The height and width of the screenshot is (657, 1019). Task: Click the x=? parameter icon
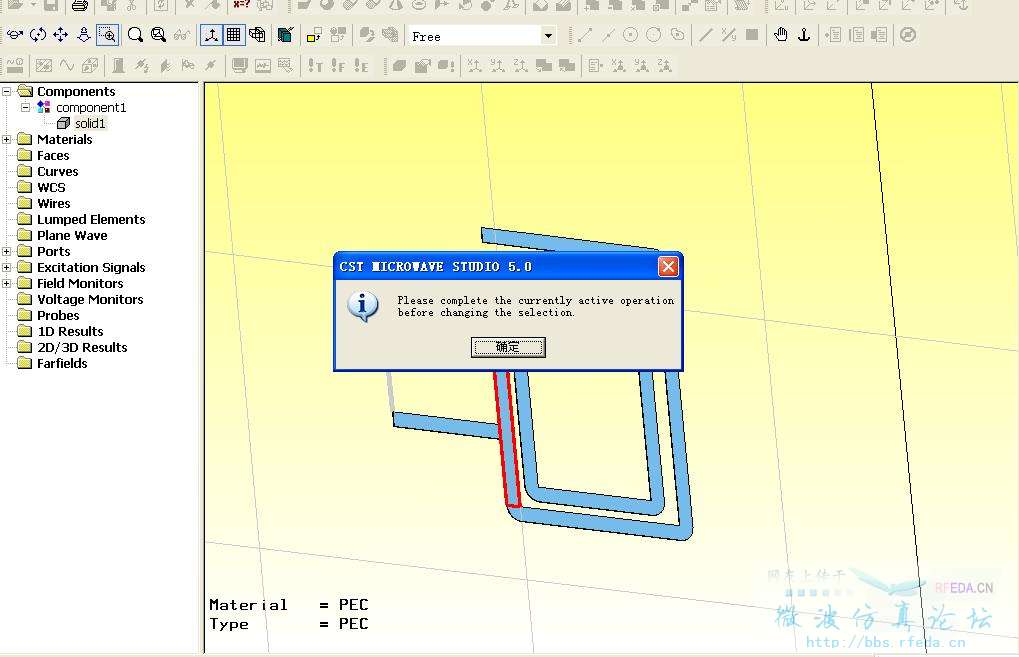click(242, 5)
